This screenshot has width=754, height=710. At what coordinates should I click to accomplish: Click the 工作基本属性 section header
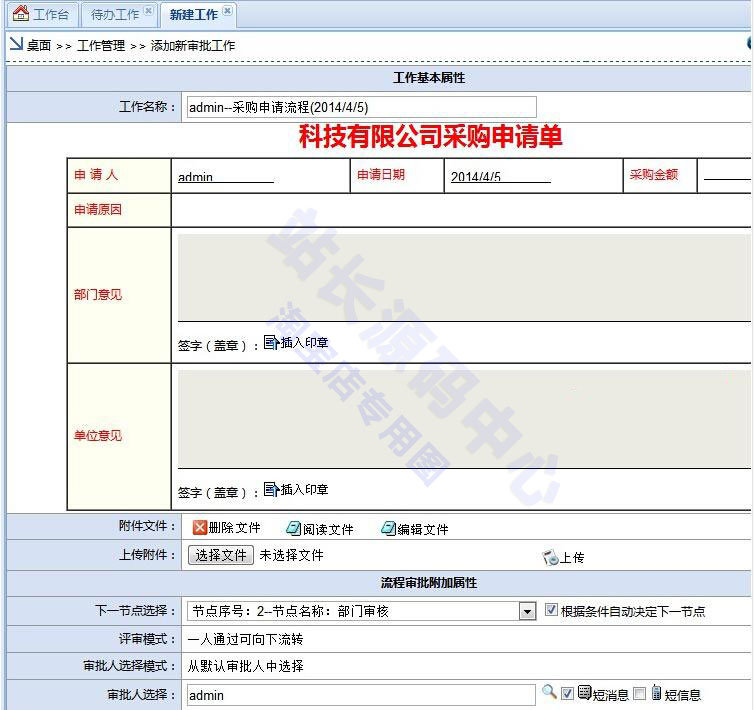429,77
